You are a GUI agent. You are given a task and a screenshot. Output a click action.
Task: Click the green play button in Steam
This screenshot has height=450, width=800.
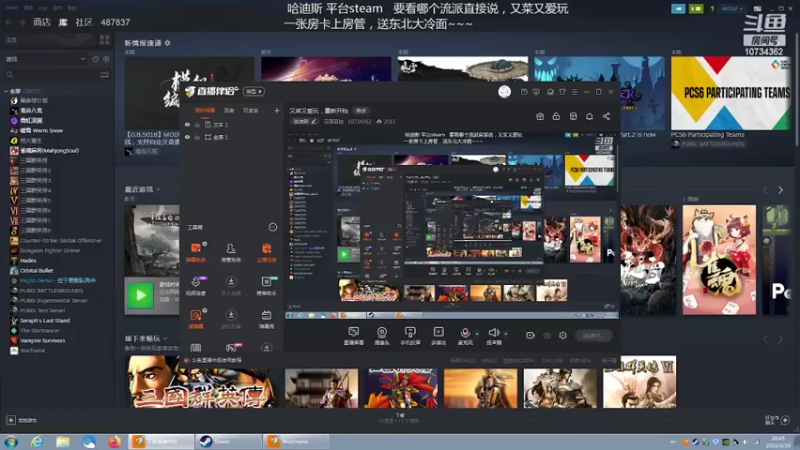click(x=140, y=295)
